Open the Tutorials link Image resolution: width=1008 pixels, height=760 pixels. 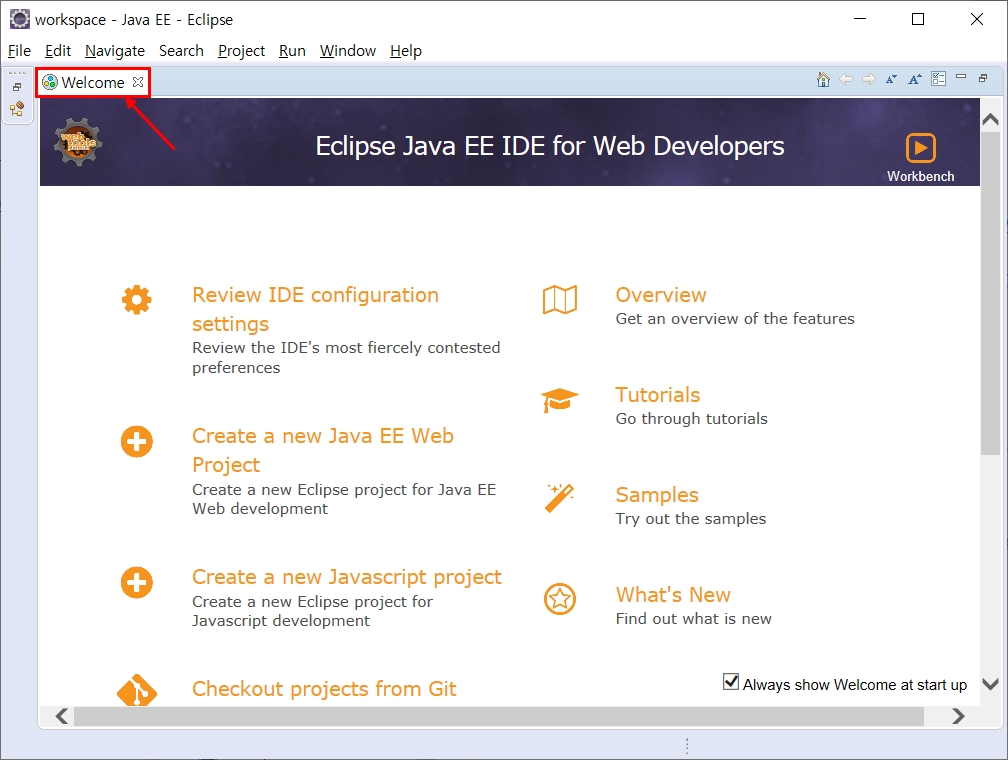pos(658,394)
